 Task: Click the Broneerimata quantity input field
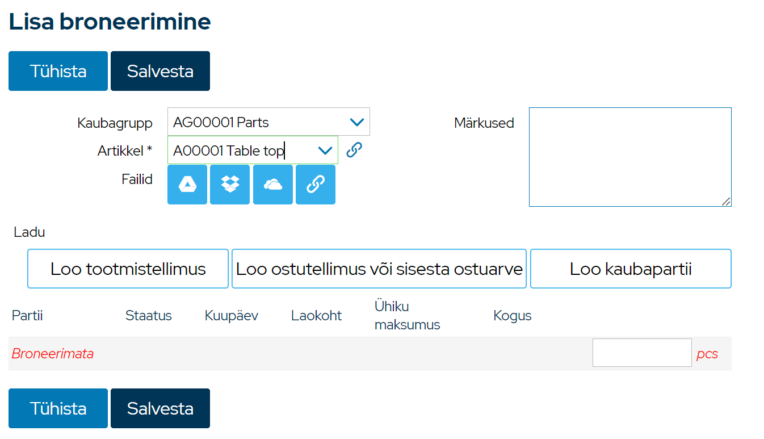(x=642, y=353)
